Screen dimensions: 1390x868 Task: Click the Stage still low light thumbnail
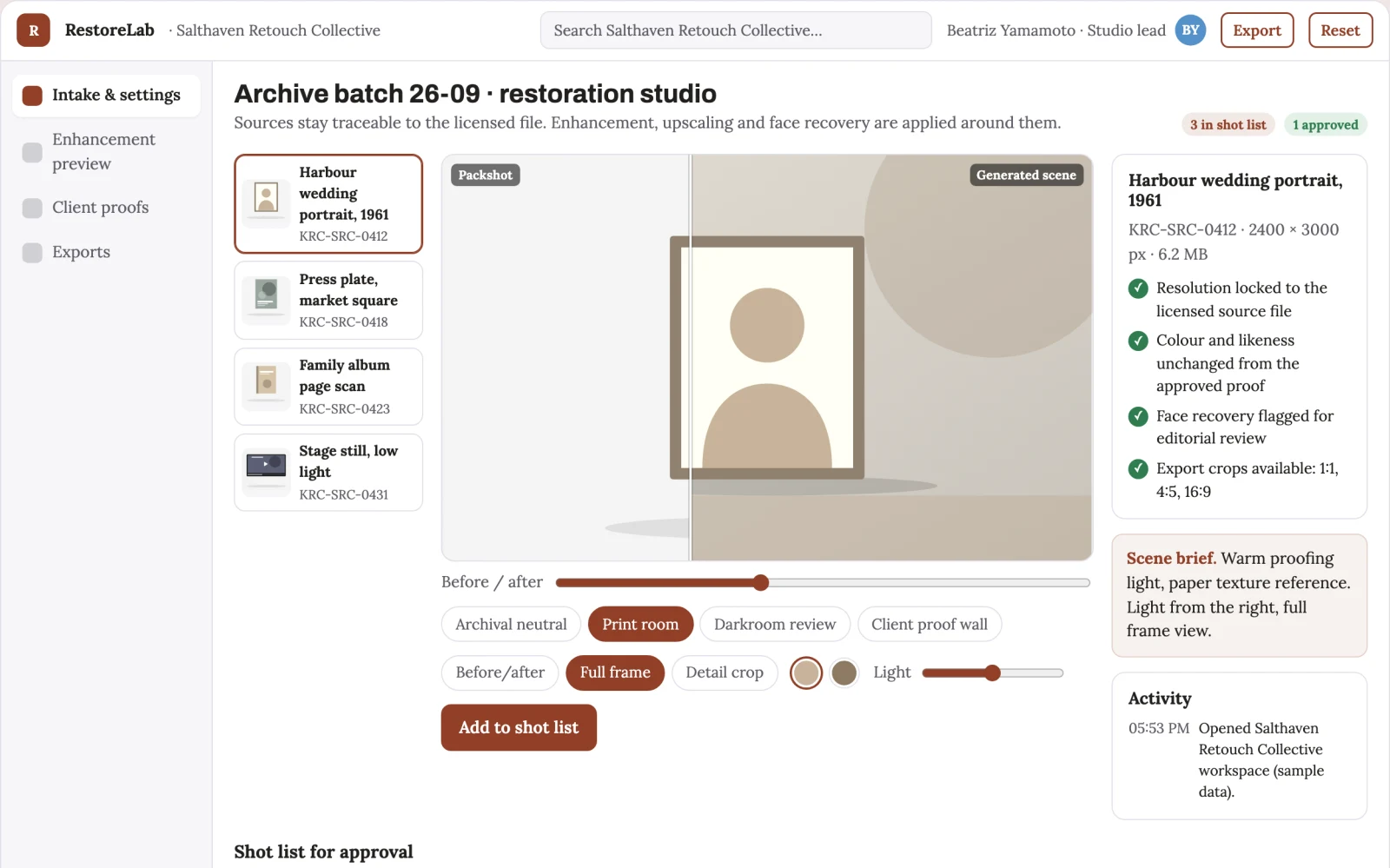[x=266, y=473]
